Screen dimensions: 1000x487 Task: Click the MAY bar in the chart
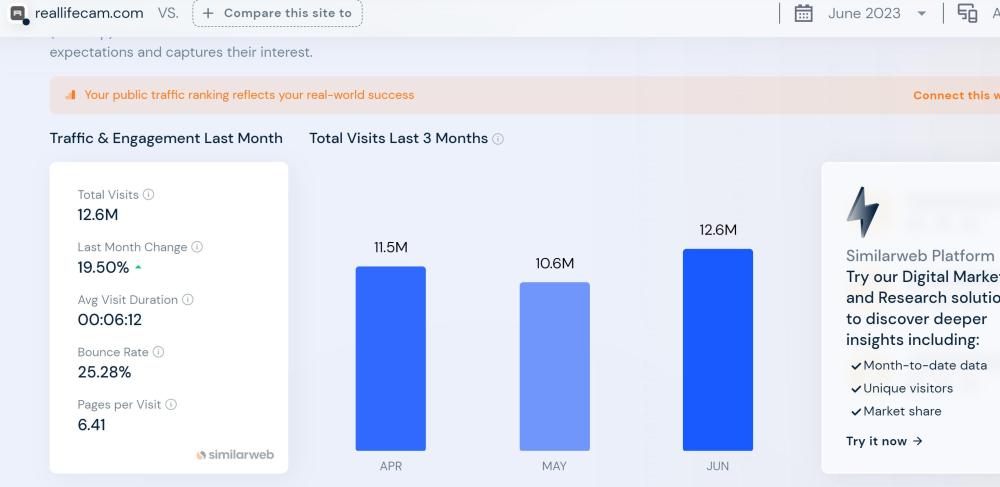[x=554, y=366]
